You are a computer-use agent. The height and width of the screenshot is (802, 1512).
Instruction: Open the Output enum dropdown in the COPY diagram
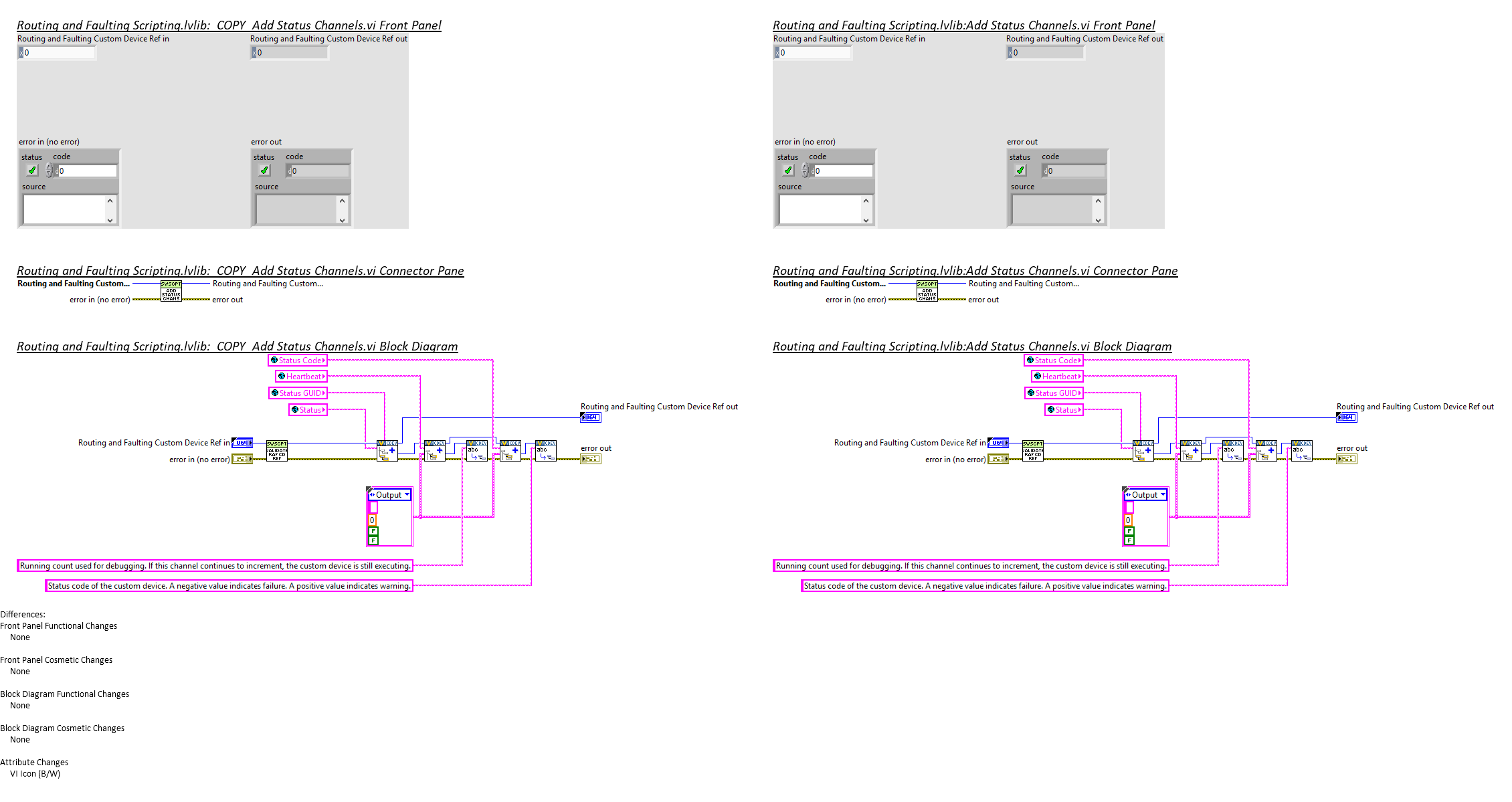click(x=406, y=495)
